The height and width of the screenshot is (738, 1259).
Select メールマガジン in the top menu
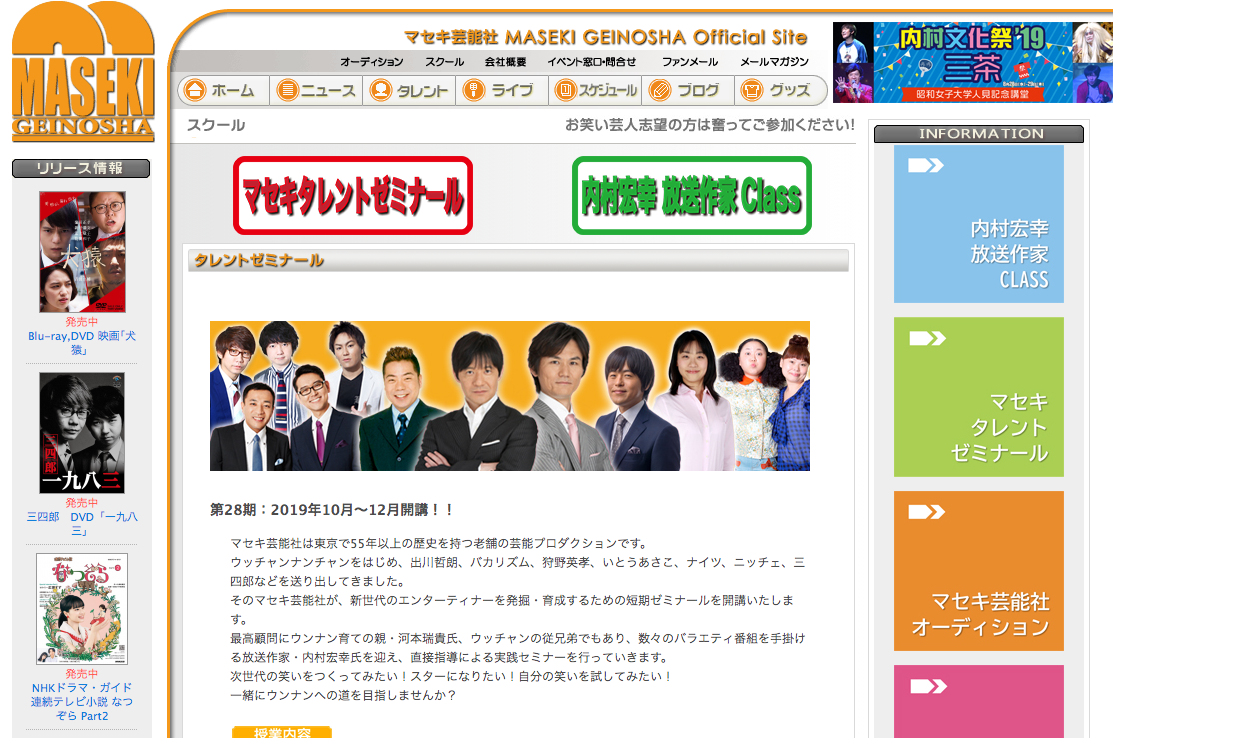click(775, 62)
